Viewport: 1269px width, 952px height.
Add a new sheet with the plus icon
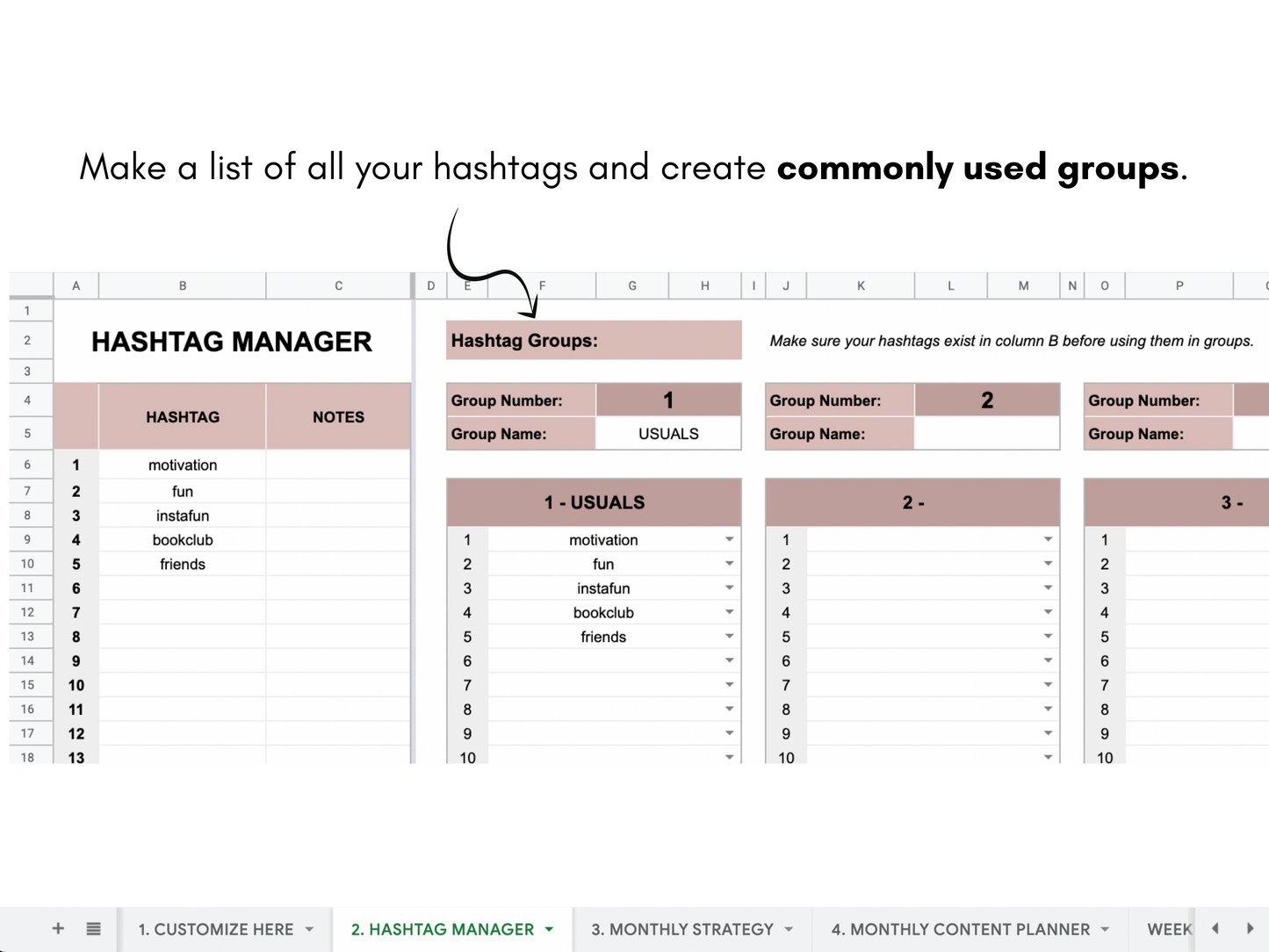click(x=57, y=928)
